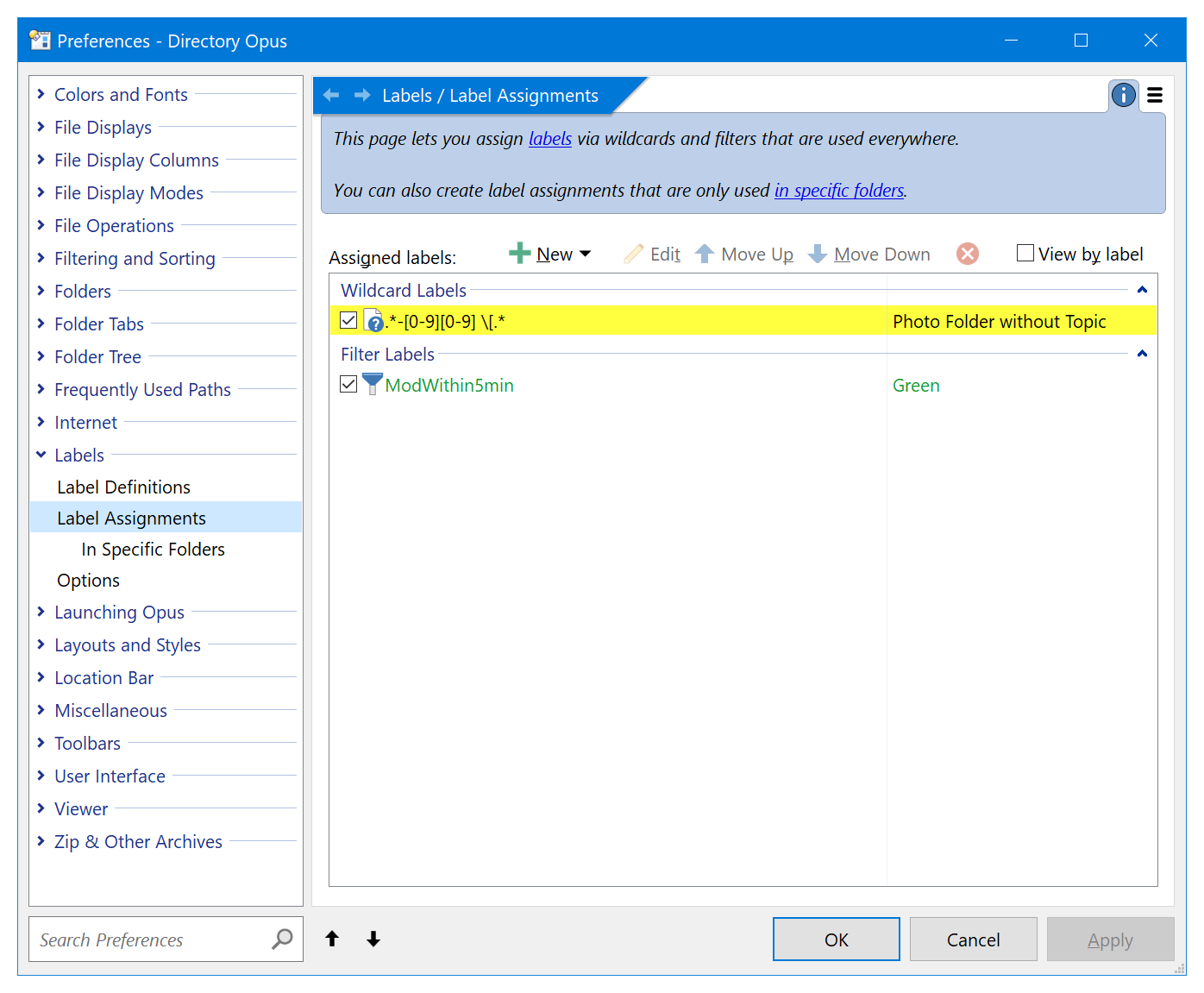The image size is (1204, 993).
Task: Open Zip & Other Archives category
Action: point(138,841)
